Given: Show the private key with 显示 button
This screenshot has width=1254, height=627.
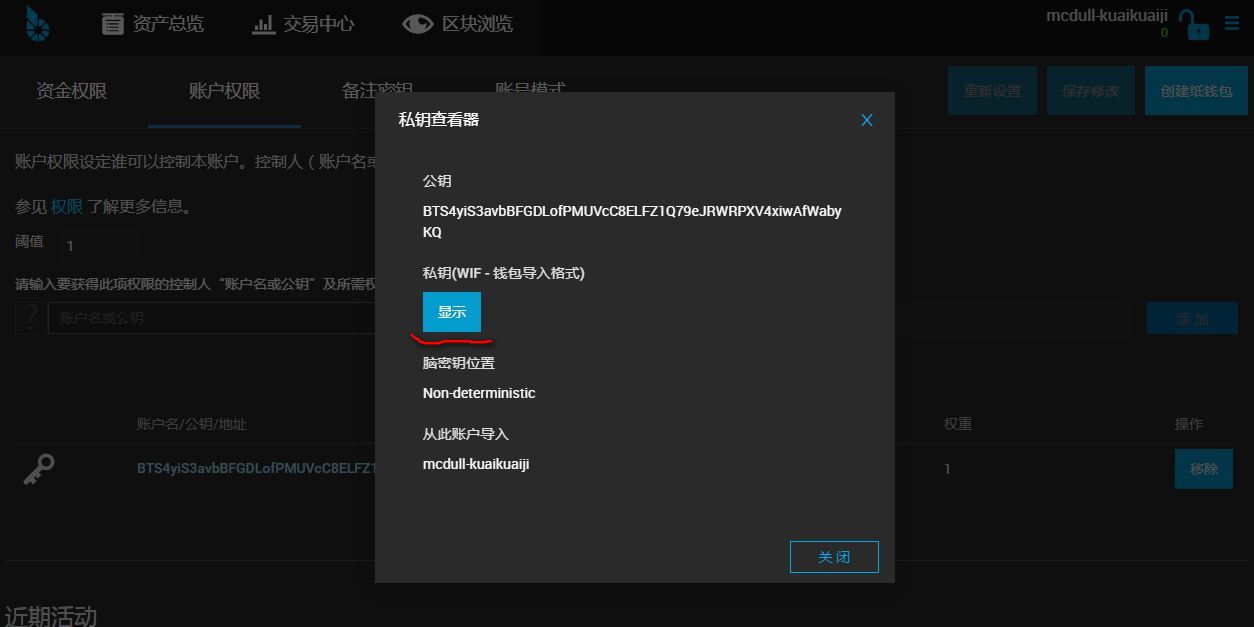Looking at the screenshot, I should 451,311.
